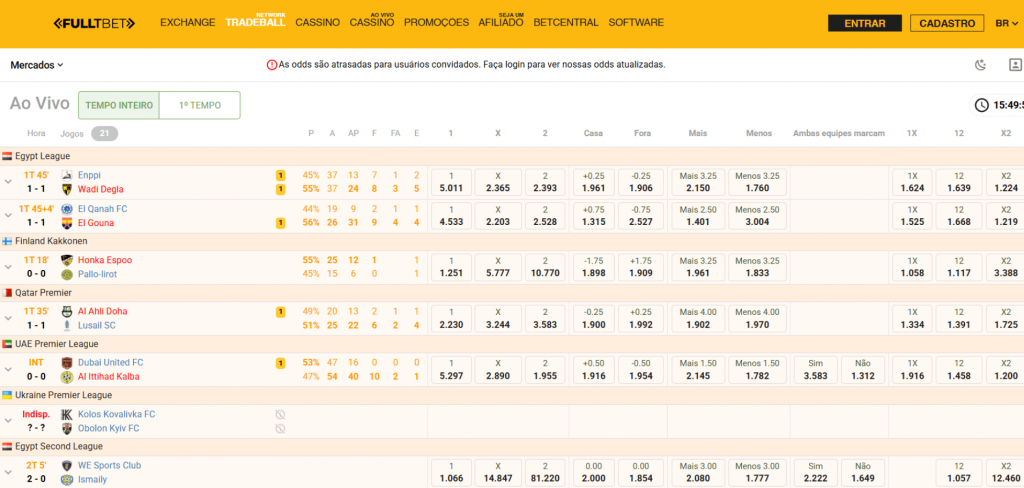Open the EXCHANGE menu
Screen dimensions: 1024x488
tap(187, 23)
